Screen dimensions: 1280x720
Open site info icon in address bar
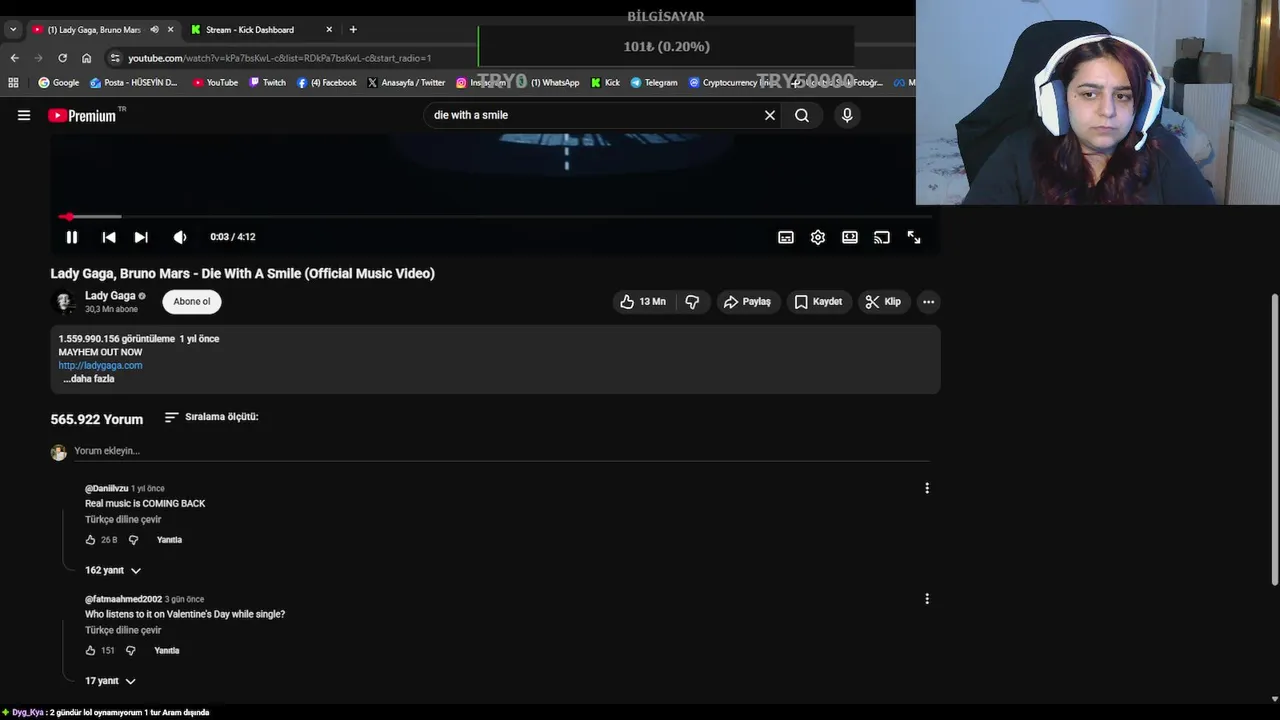tap(116, 58)
